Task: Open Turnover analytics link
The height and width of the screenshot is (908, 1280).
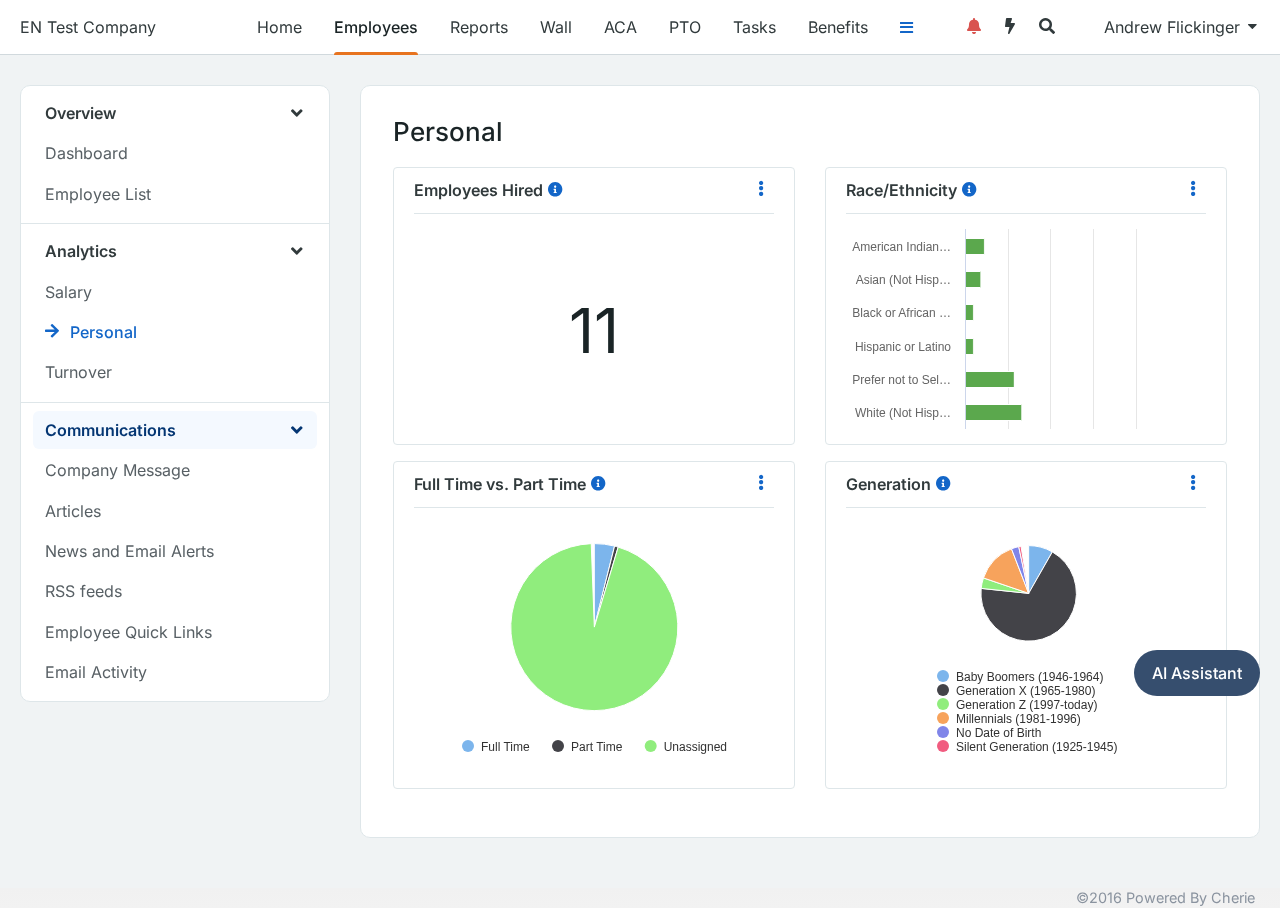Action: click(78, 372)
